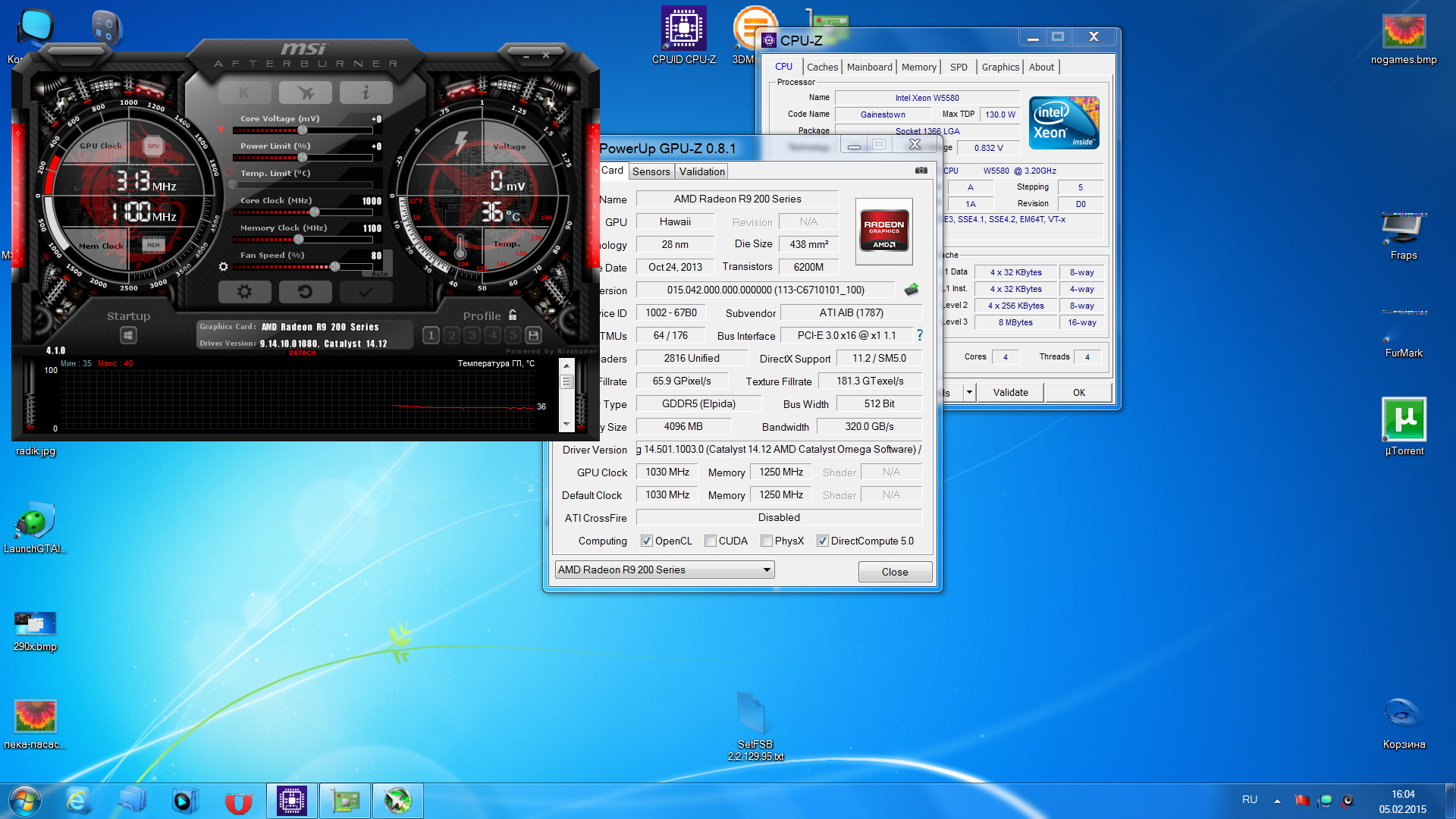This screenshot has height=819, width=1456.
Task: Click Bus Interface question mark icon
Action: pyautogui.click(x=920, y=335)
